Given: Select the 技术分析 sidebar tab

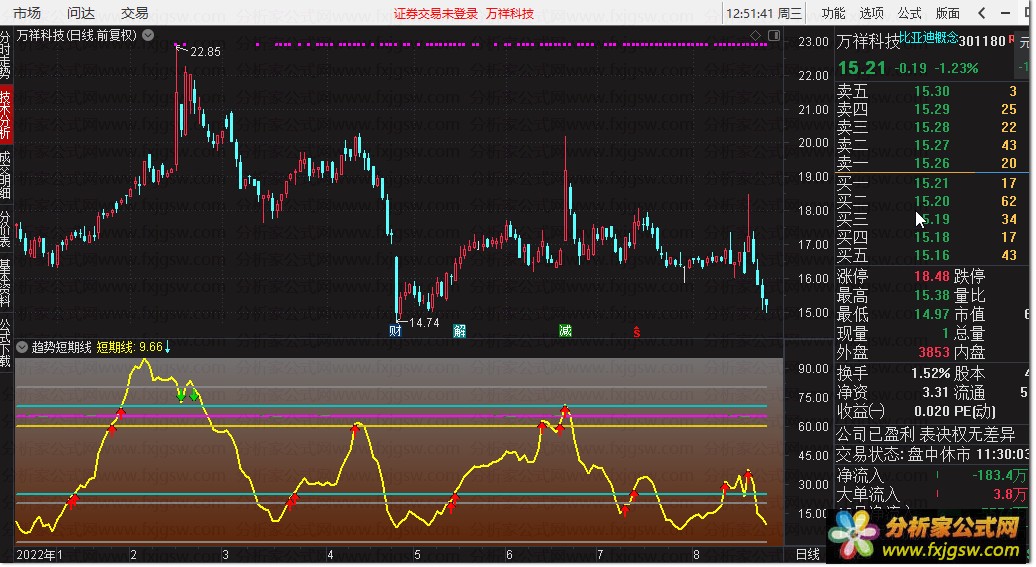Looking at the screenshot, I should pos(5,114).
